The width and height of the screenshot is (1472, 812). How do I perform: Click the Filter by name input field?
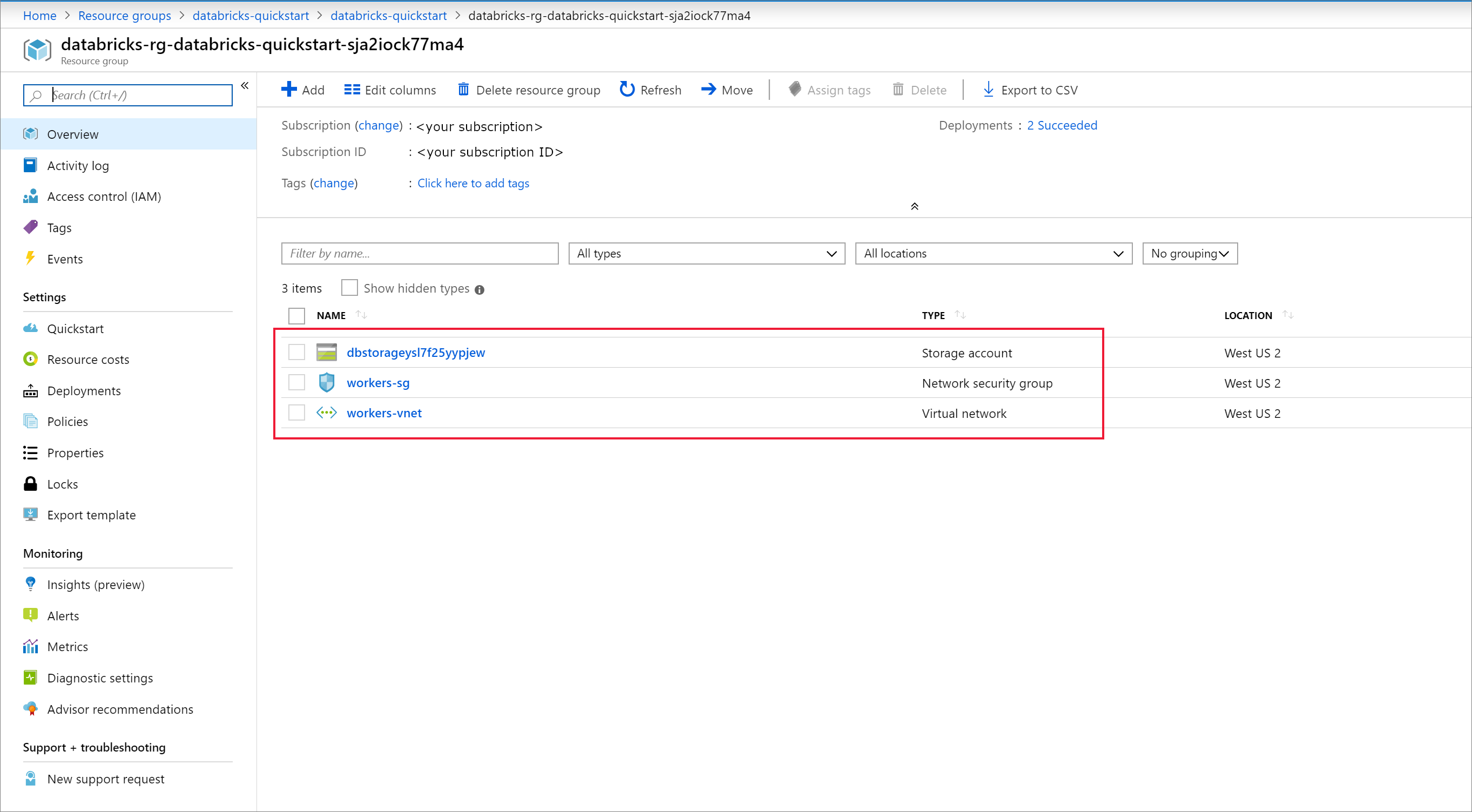click(x=419, y=253)
